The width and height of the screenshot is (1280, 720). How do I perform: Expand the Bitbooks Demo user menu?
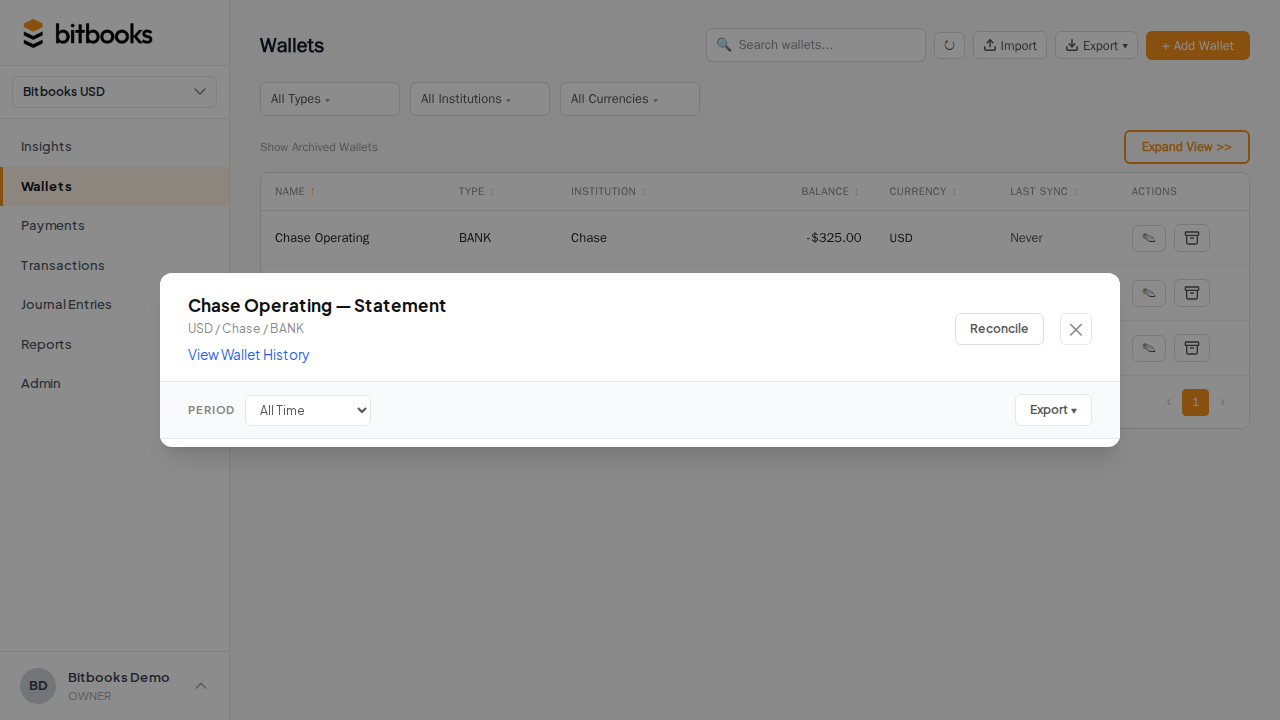click(201, 686)
